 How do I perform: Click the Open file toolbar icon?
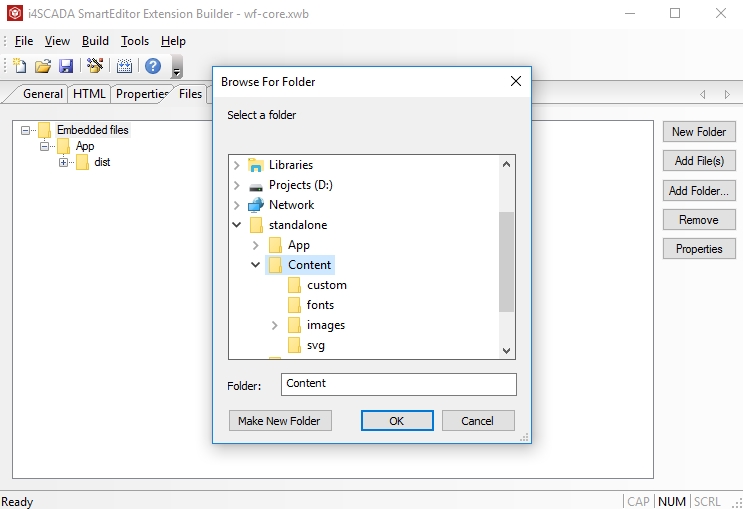(x=43, y=65)
